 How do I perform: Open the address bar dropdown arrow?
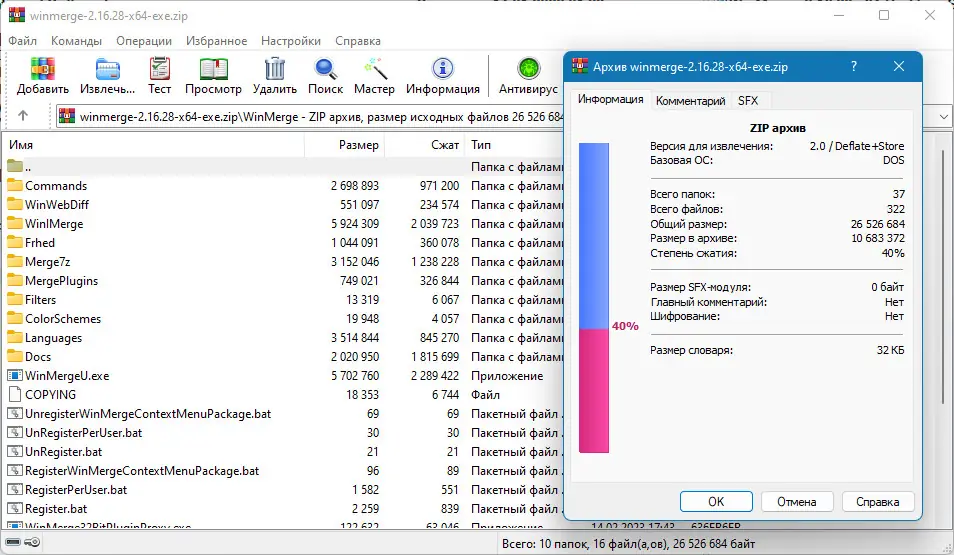click(x=943, y=116)
